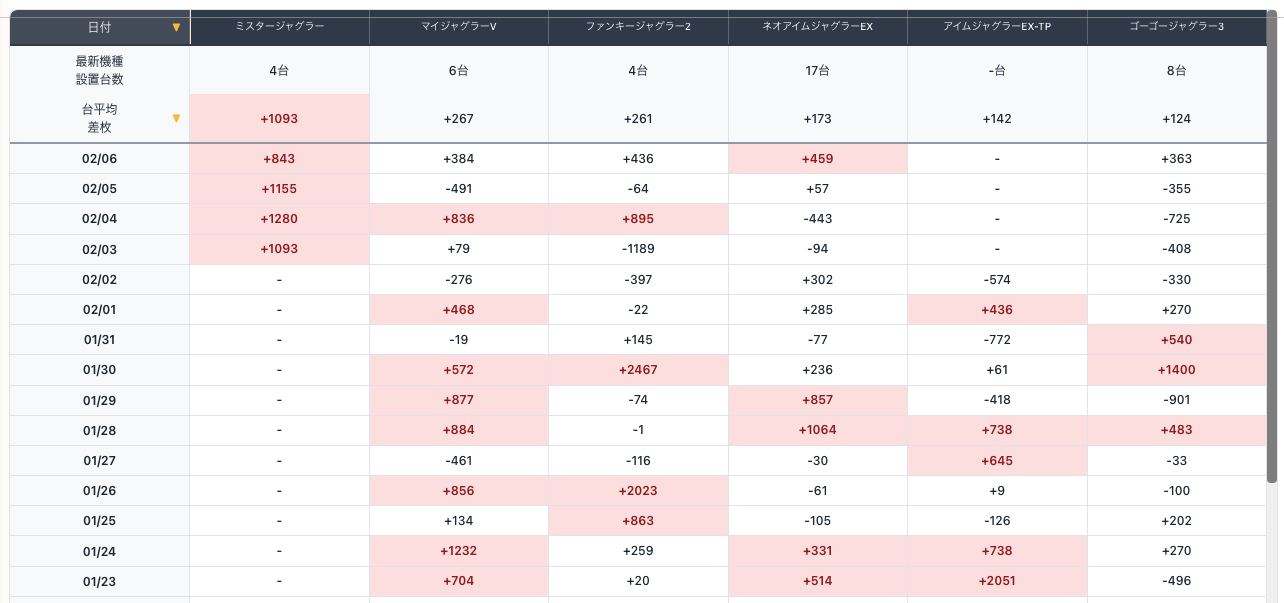Select the マイジャグラーV column header
Viewport: 1284px width, 603px height.
point(459,26)
